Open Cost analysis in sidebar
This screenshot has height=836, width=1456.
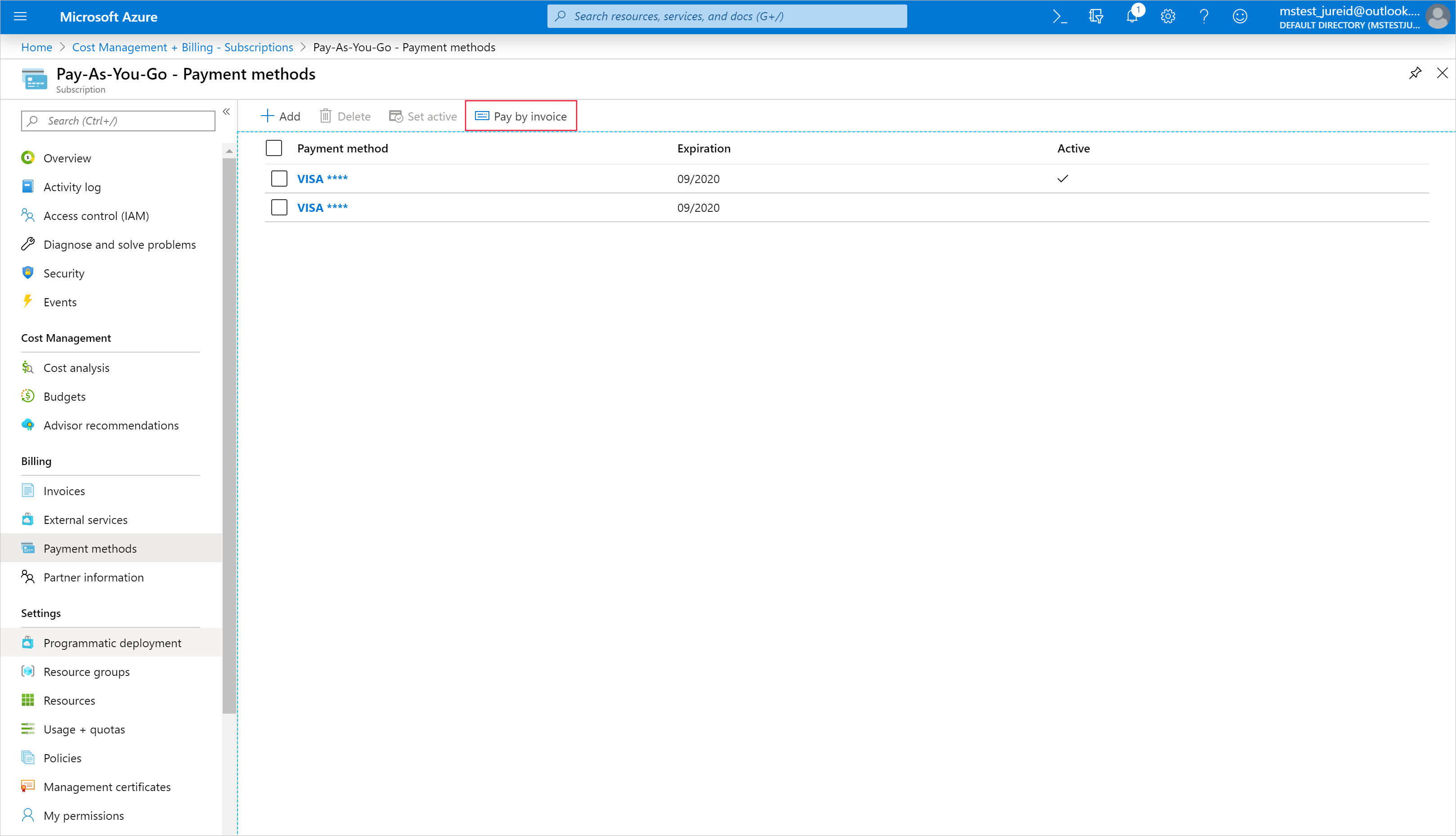click(x=76, y=367)
